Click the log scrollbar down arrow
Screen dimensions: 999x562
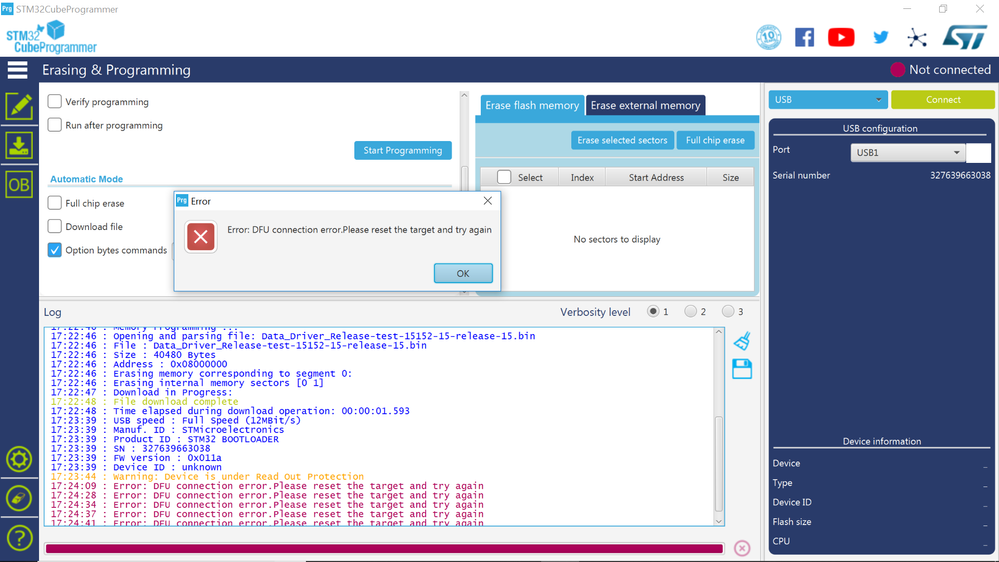719,521
